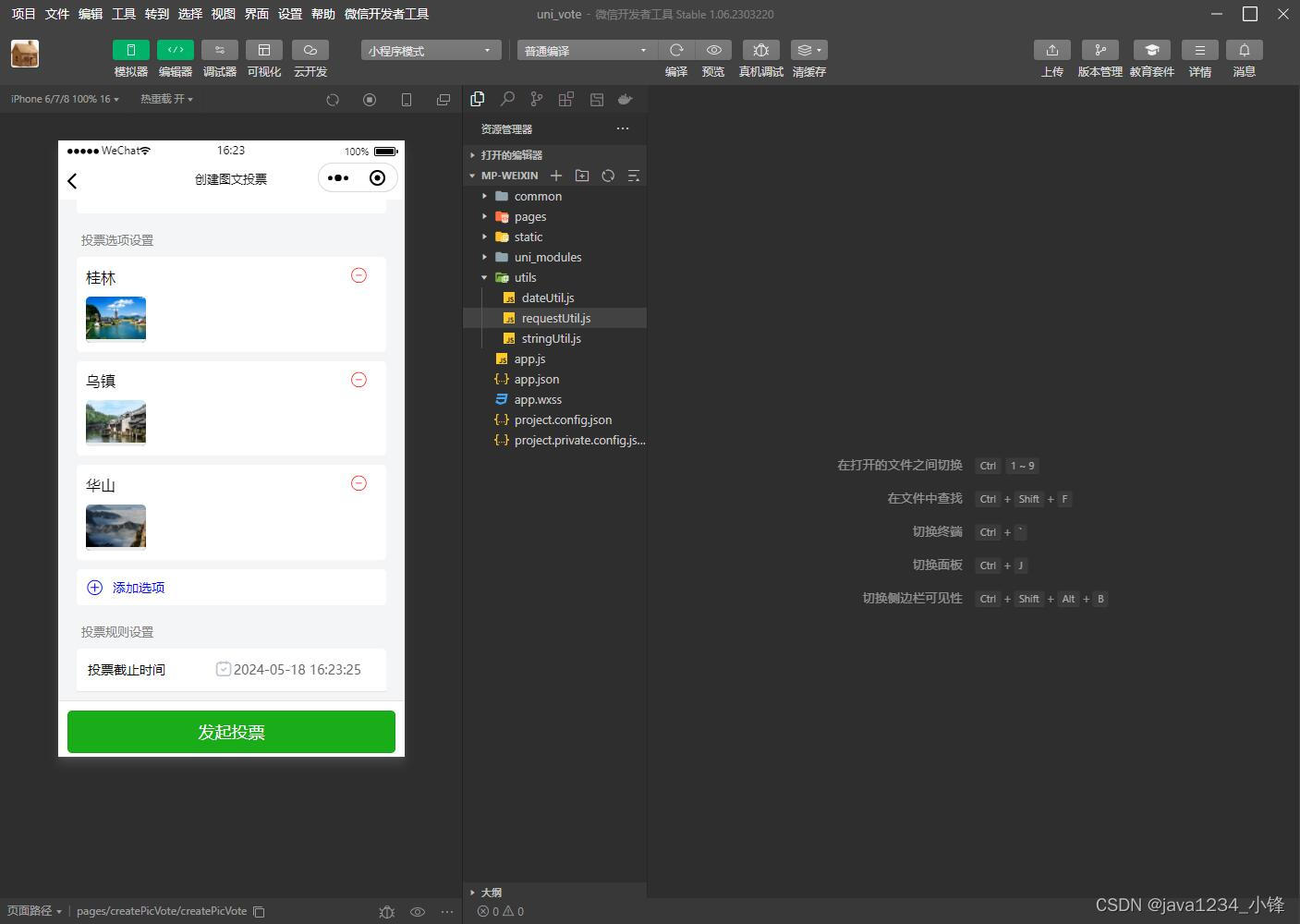Open the 视图 menu

point(223,14)
